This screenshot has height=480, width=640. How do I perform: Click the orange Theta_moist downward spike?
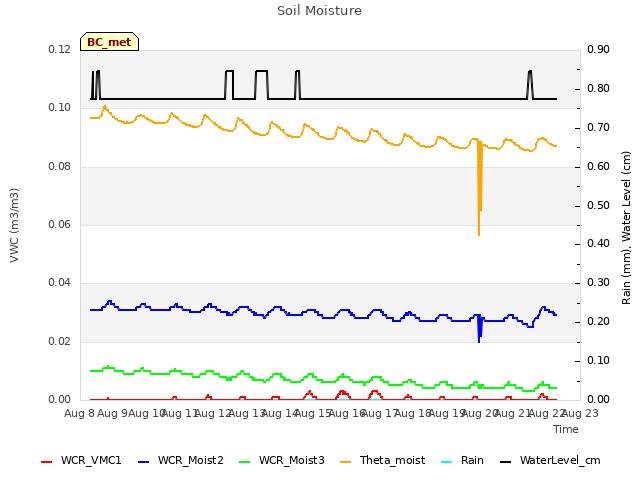click(x=480, y=188)
